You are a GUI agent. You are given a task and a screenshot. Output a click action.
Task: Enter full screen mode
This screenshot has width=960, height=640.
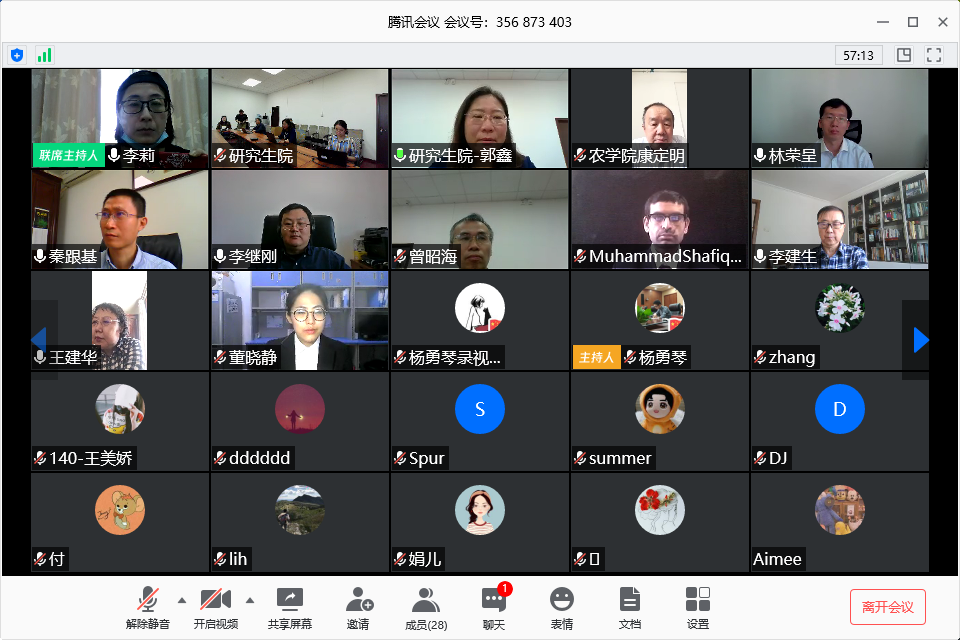934,55
